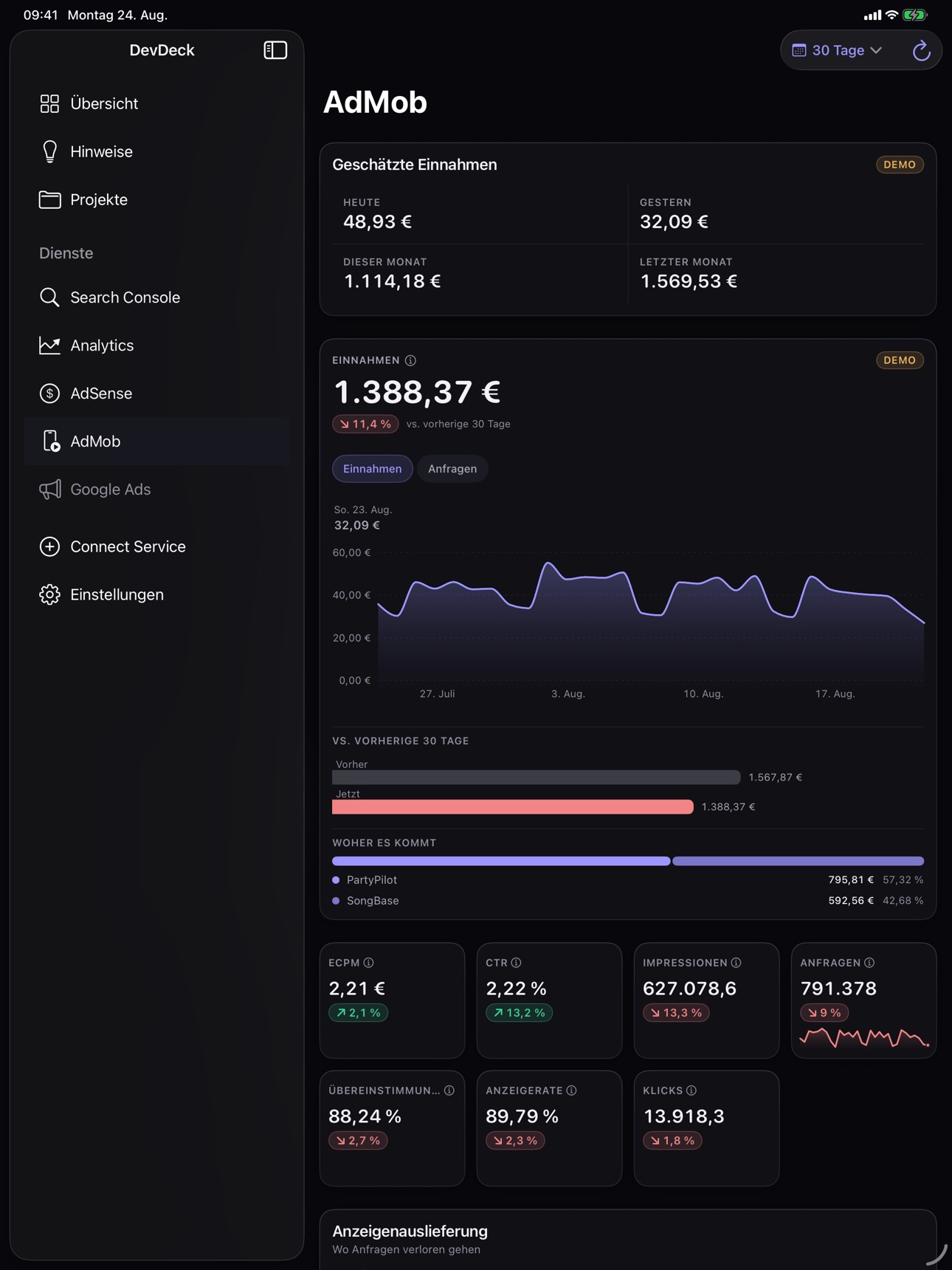The height and width of the screenshot is (1270, 952).
Task: Click the Anfragen sparkline card
Action: click(863, 1000)
